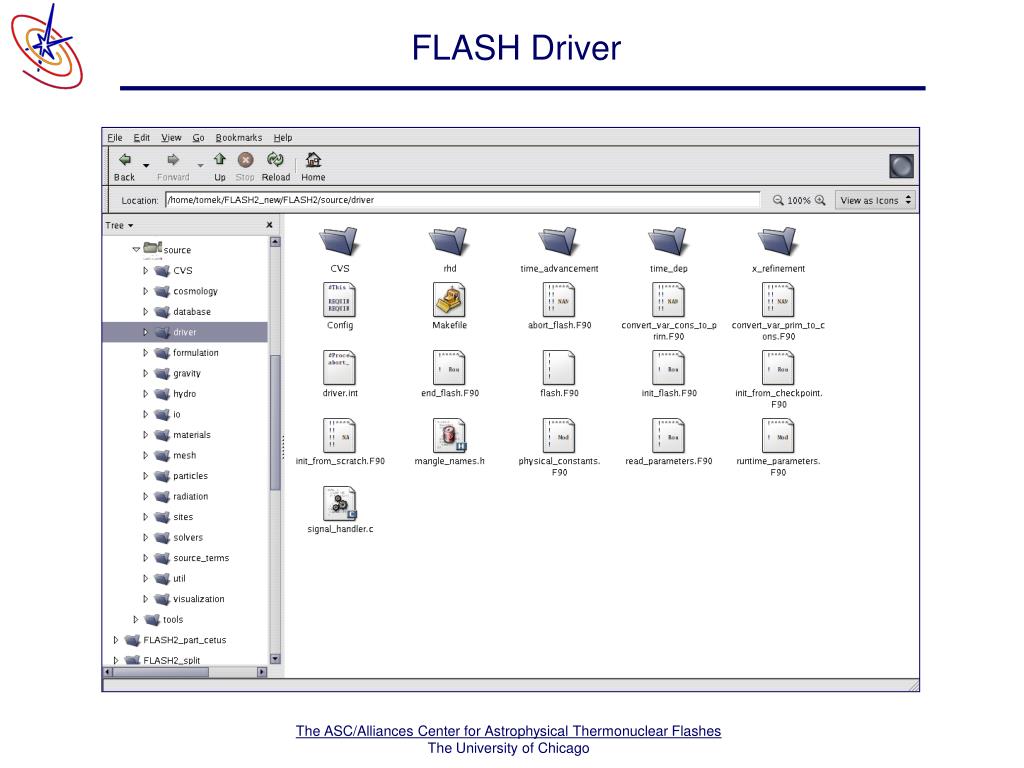This screenshot has height=768, width=1024.
Task: Select the convert_var_cons_to_prim.F90 file icon
Action: click(669, 299)
